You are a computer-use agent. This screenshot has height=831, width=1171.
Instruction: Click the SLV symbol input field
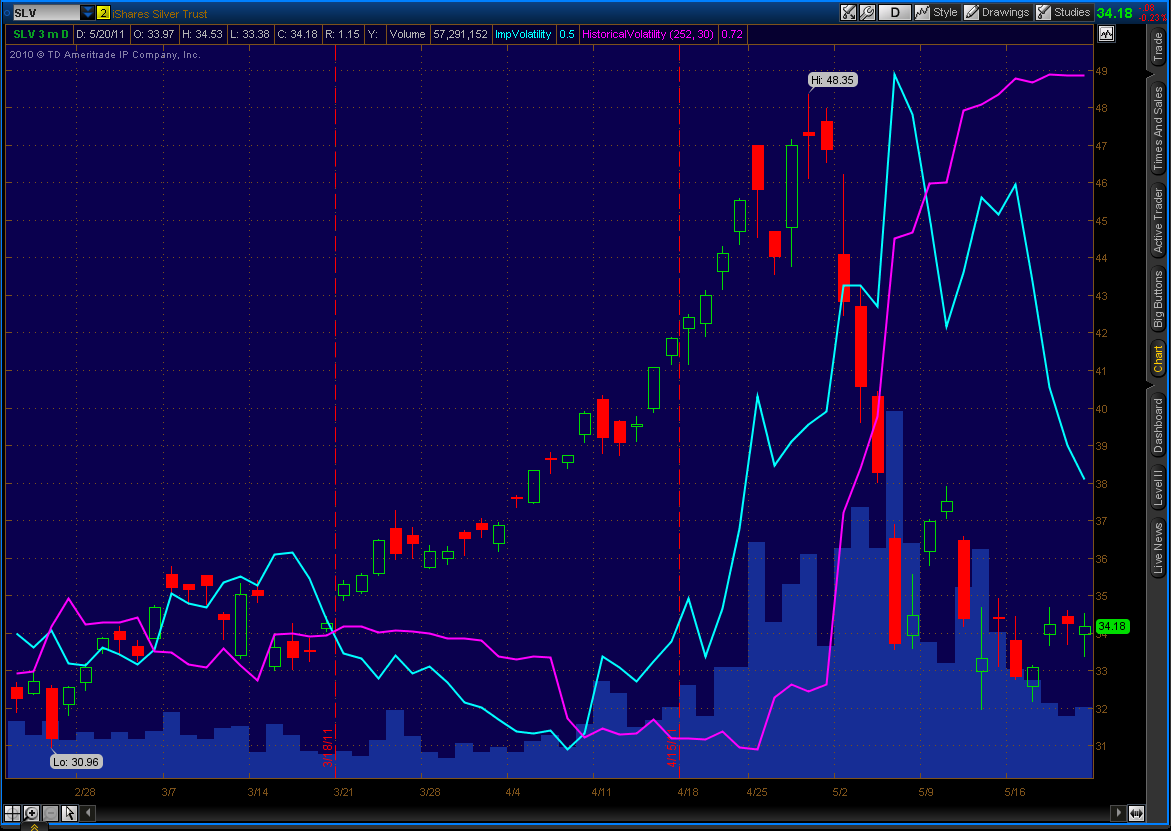coord(46,13)
